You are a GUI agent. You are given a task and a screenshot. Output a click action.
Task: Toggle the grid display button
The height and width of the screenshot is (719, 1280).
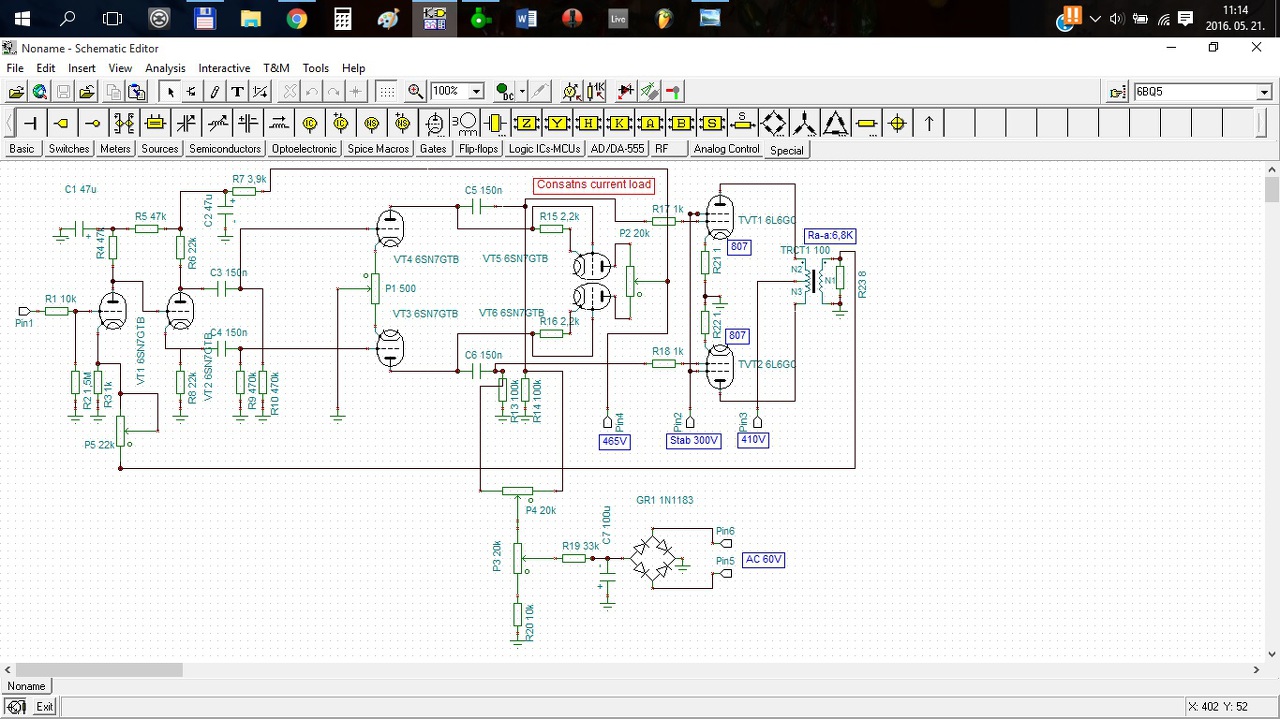pyautogui.click(x=387, y=92)
